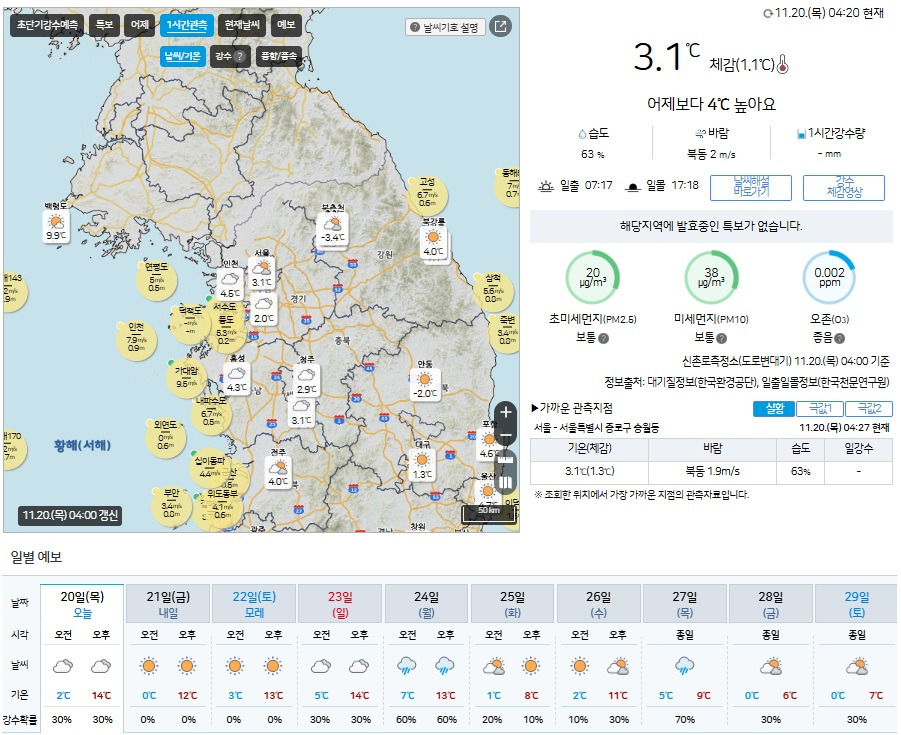Viewport: 901px width, 735px height.
Task: Click help icon next to 오존 좋음
Action: coord(840,338)
